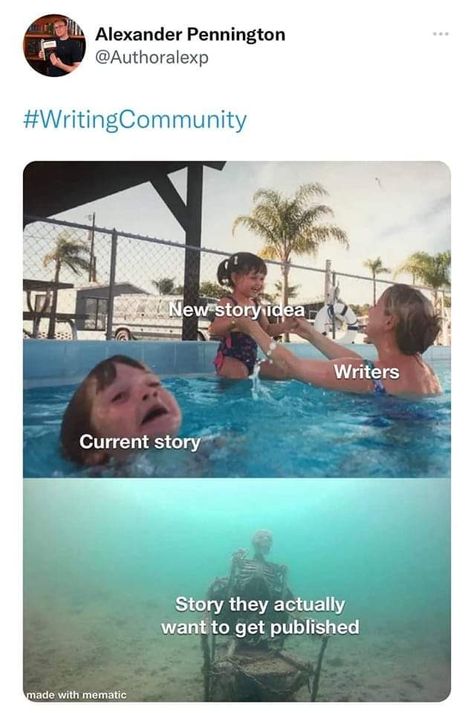This screenshot has height=713, width=474.
Task: Open Alexander Pennington's profile avatar
Action: [x=54, y=45]
